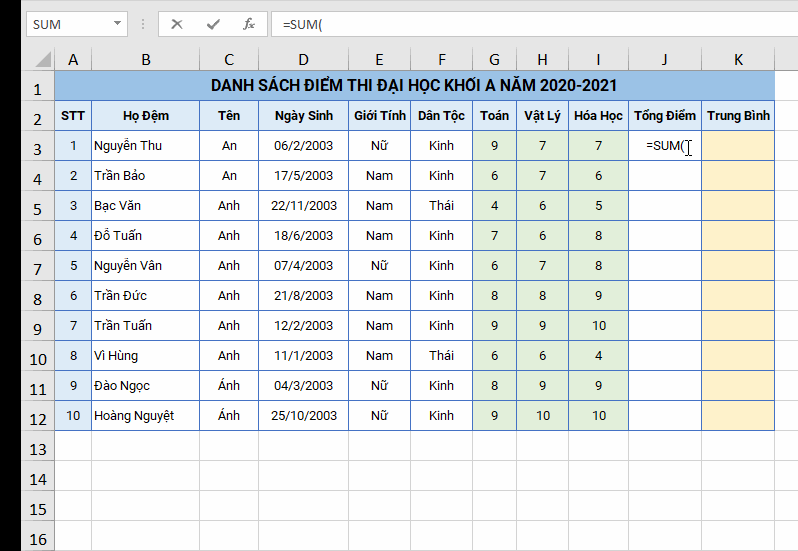Screen dimensions: 798x551
Task: Click Thái ethnicity for Bạc Văn
Action: click(x=441, y=206)
